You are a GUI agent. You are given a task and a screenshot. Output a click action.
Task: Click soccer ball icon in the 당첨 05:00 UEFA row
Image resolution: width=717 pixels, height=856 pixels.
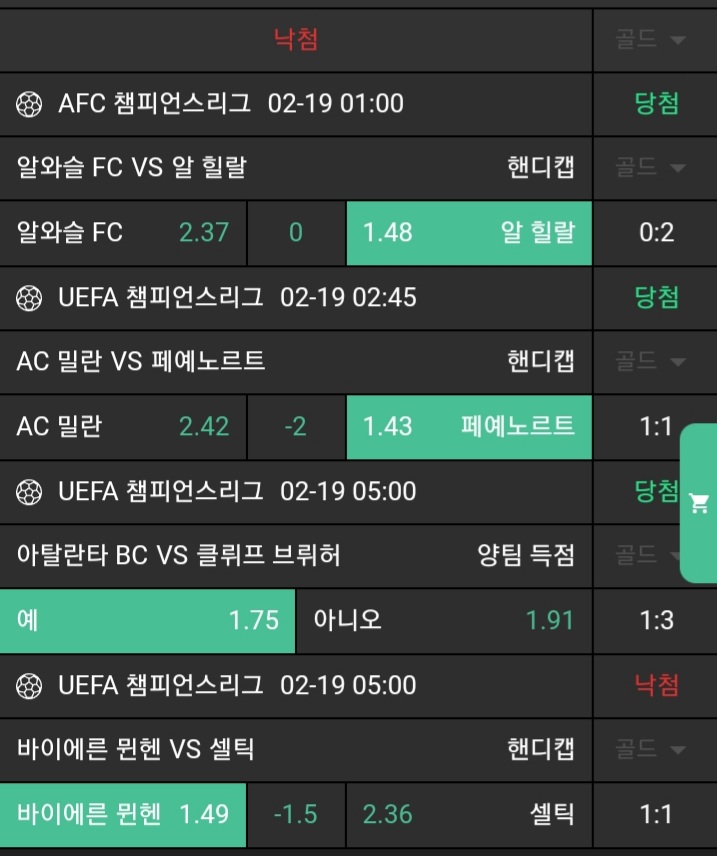pyautogui.click(x=30, y=491)
